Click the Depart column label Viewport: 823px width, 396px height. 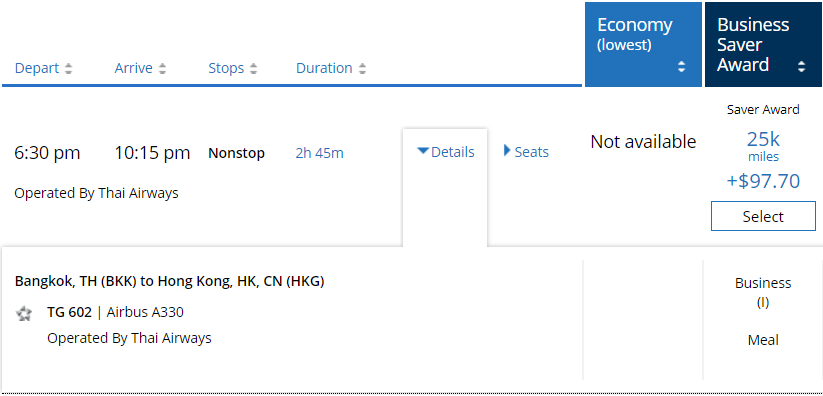37,68
